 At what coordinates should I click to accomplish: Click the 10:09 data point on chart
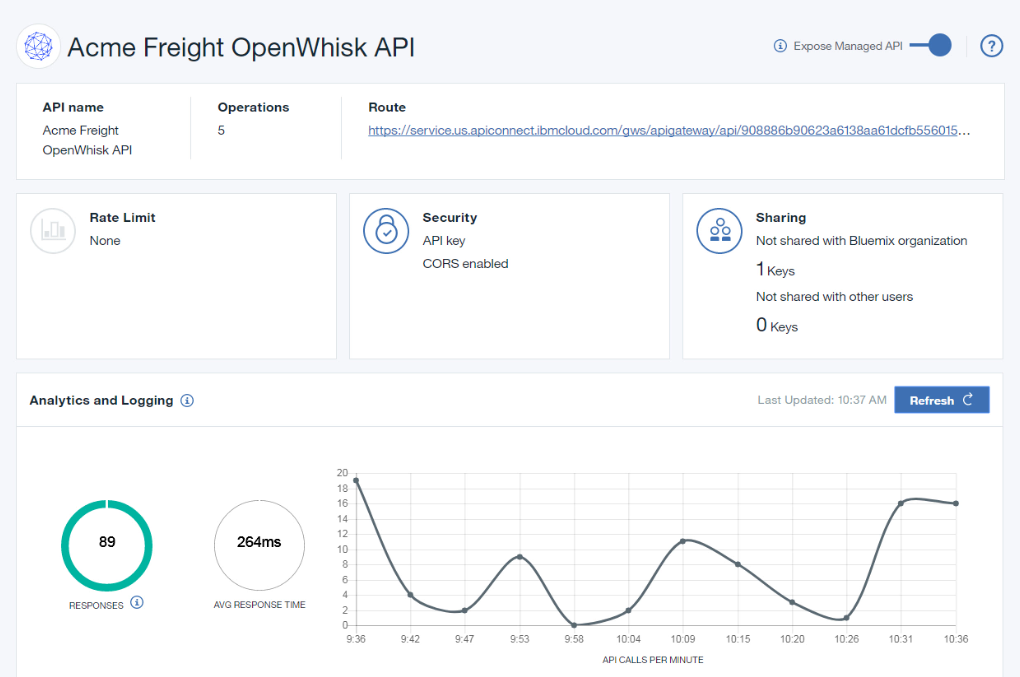click(683, 541)
